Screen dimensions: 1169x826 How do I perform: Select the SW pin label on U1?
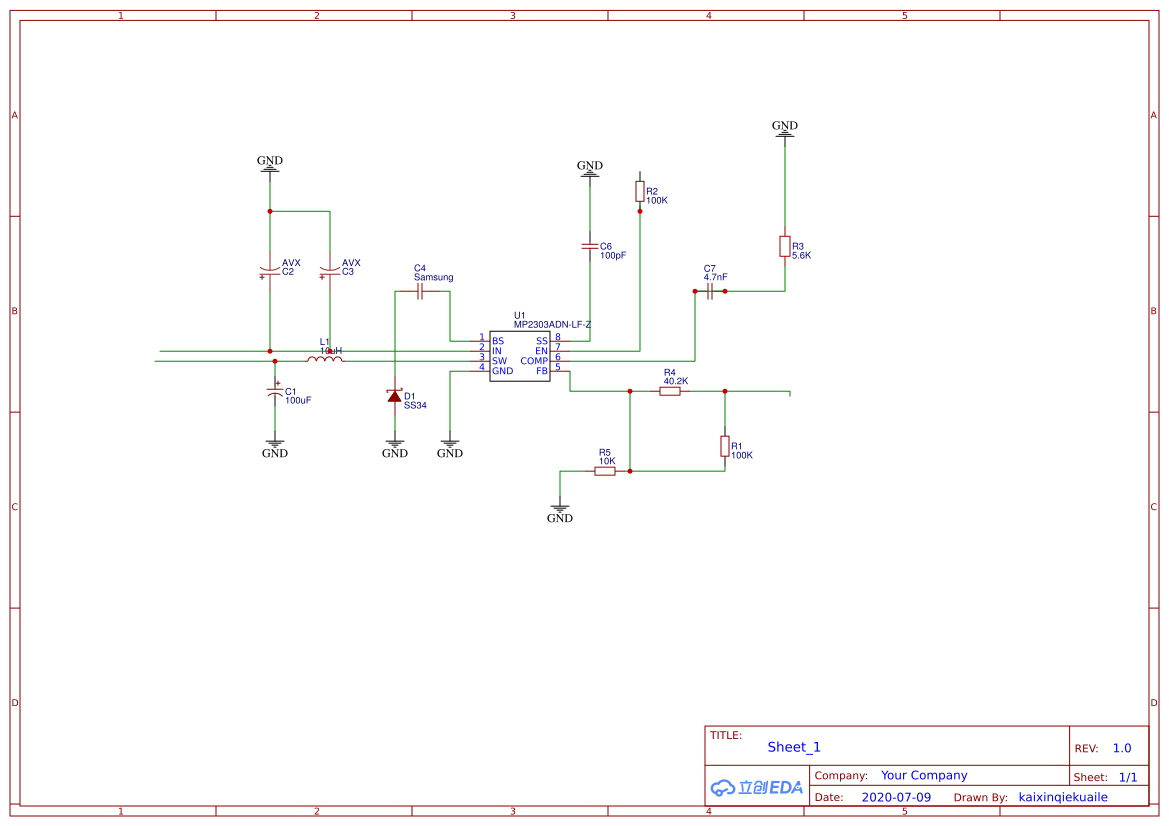(x=499, y=361)
